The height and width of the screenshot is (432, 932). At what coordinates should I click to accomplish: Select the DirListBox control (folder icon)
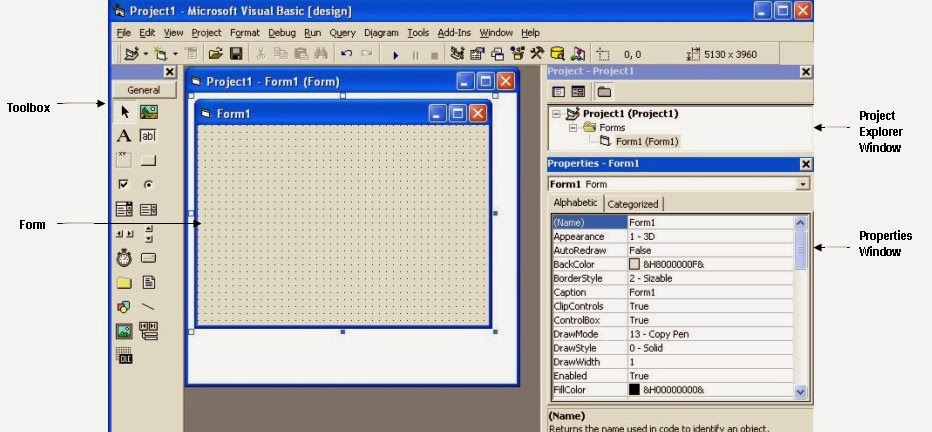[124, 283]
